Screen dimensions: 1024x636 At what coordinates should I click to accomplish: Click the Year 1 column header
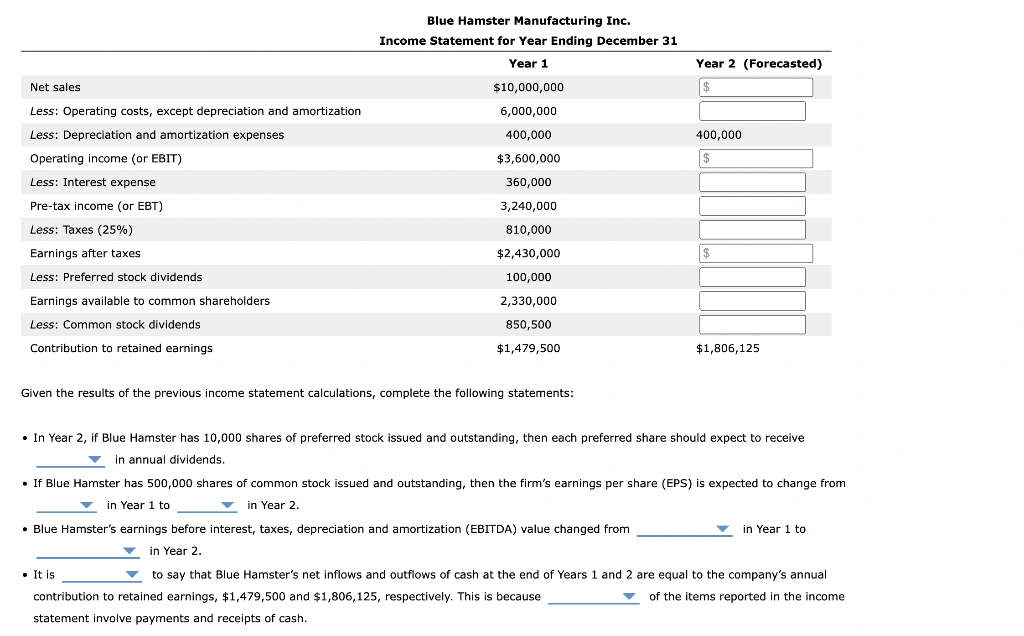click(x=527, y=63)
